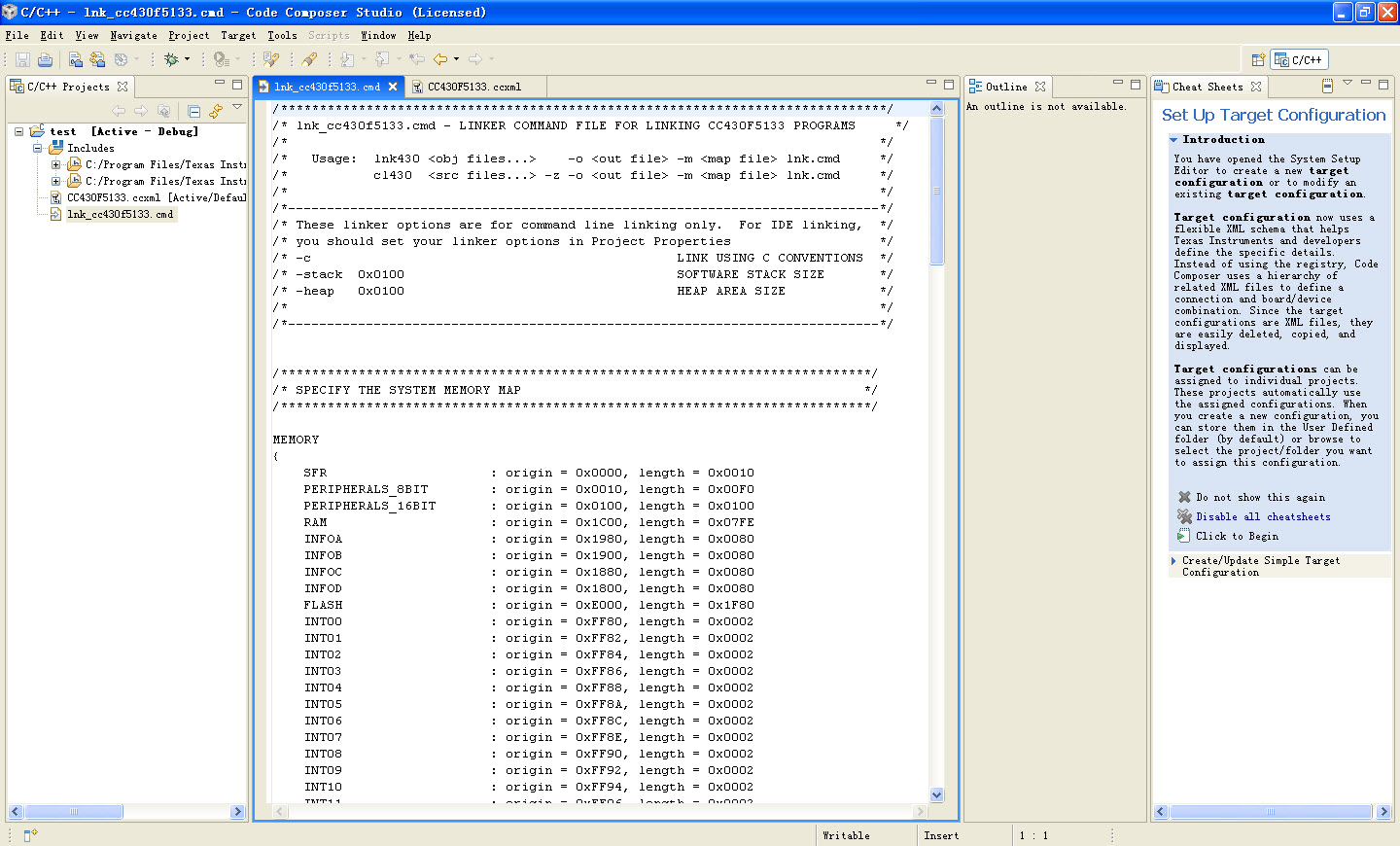
Task: Click the Previous Annotation toolbar icon
Action: click(382, 59)
